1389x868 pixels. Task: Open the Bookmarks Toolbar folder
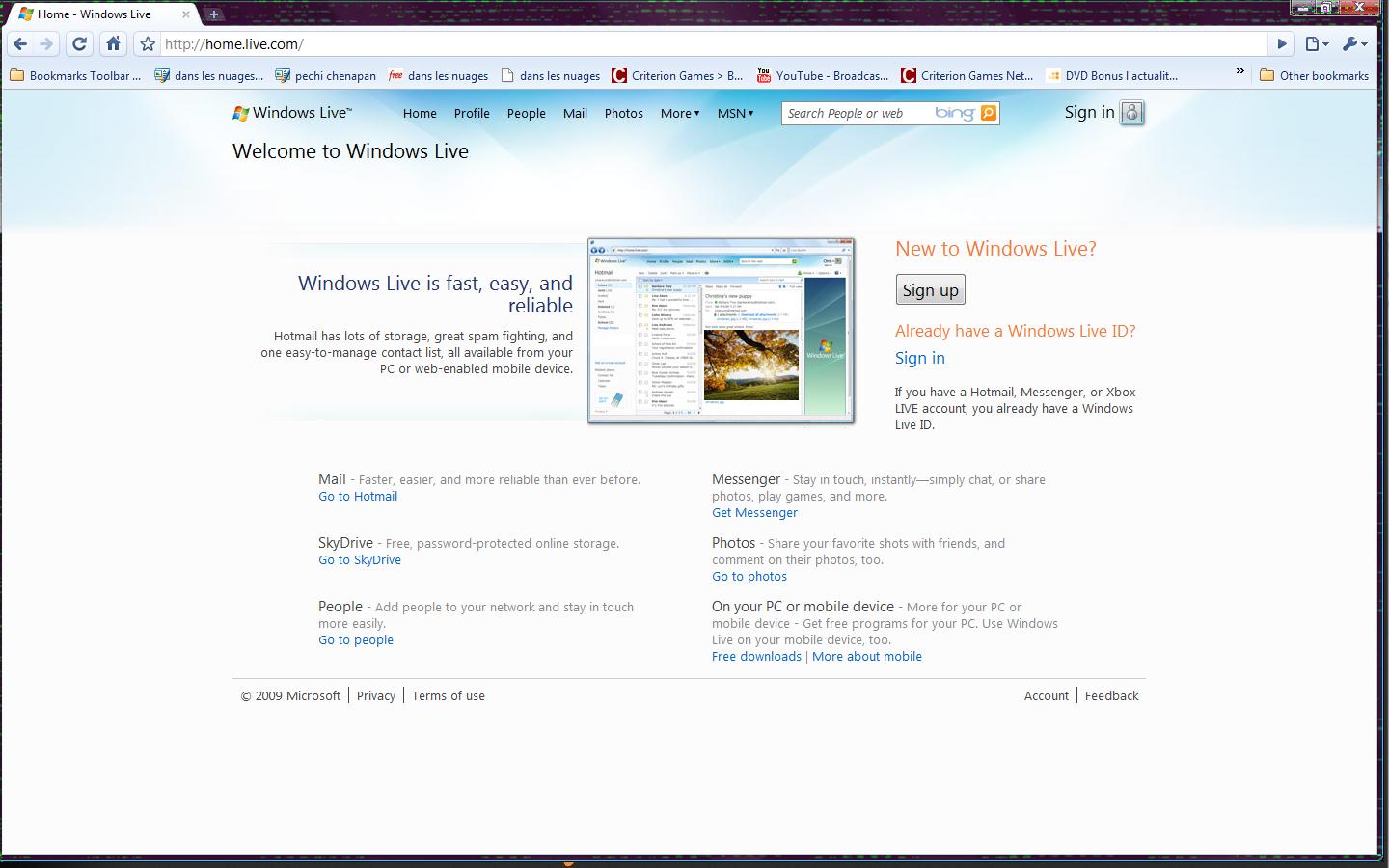click(x=75, y=75)
